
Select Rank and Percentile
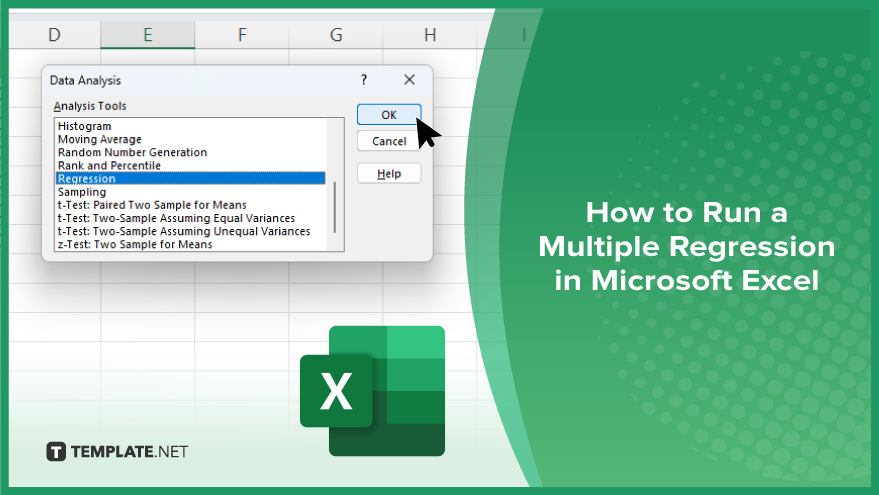[191, 165]
